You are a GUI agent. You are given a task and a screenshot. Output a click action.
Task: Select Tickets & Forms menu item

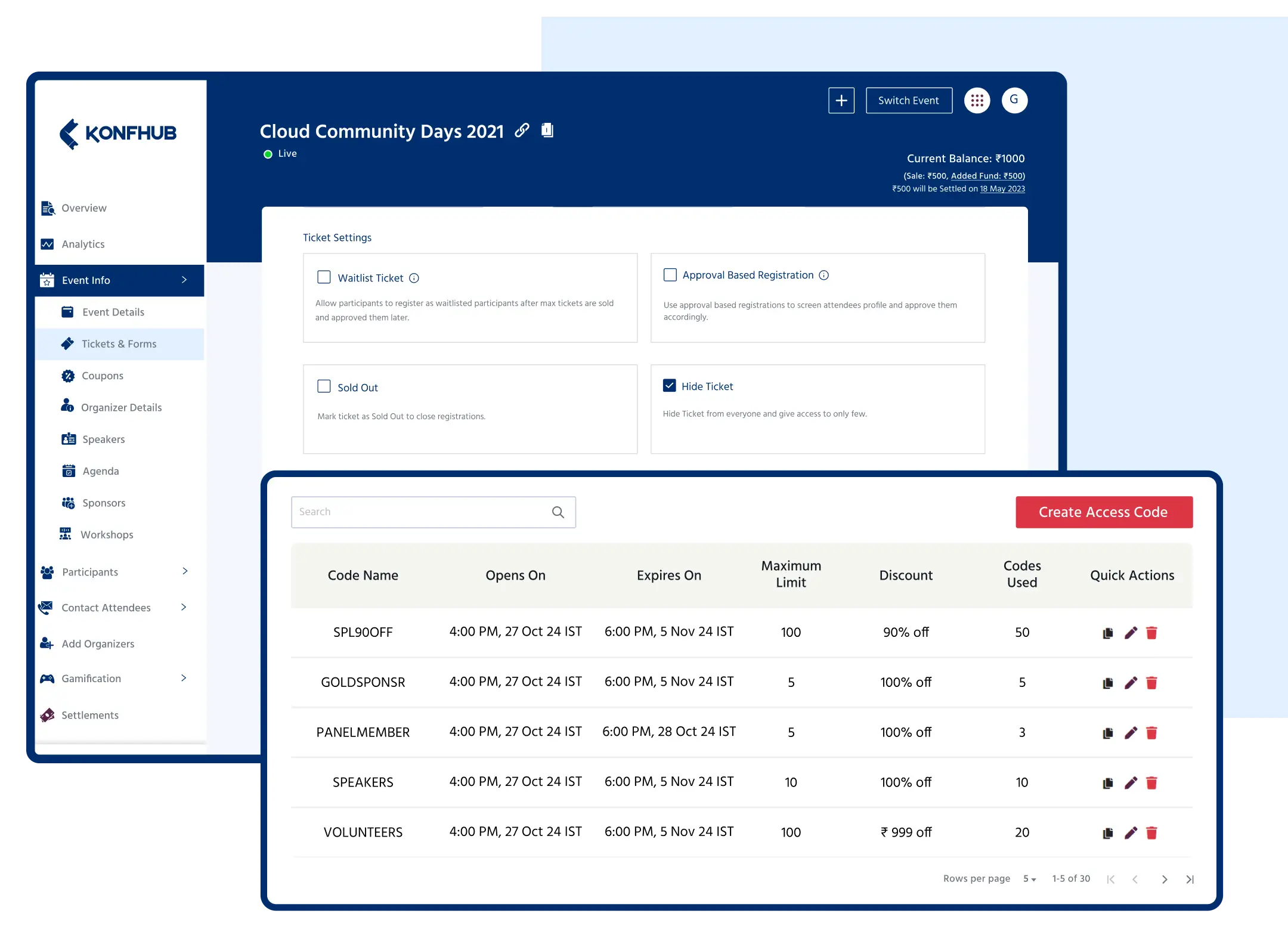tap(119, 344)
